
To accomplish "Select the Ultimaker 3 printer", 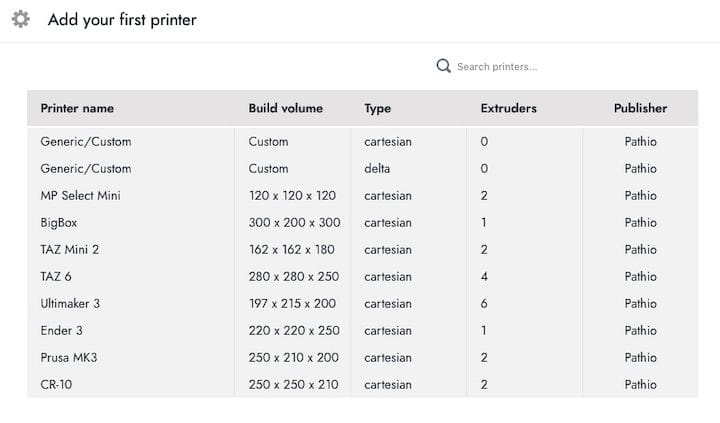I will pyautogui.click(x=69, y=304).
